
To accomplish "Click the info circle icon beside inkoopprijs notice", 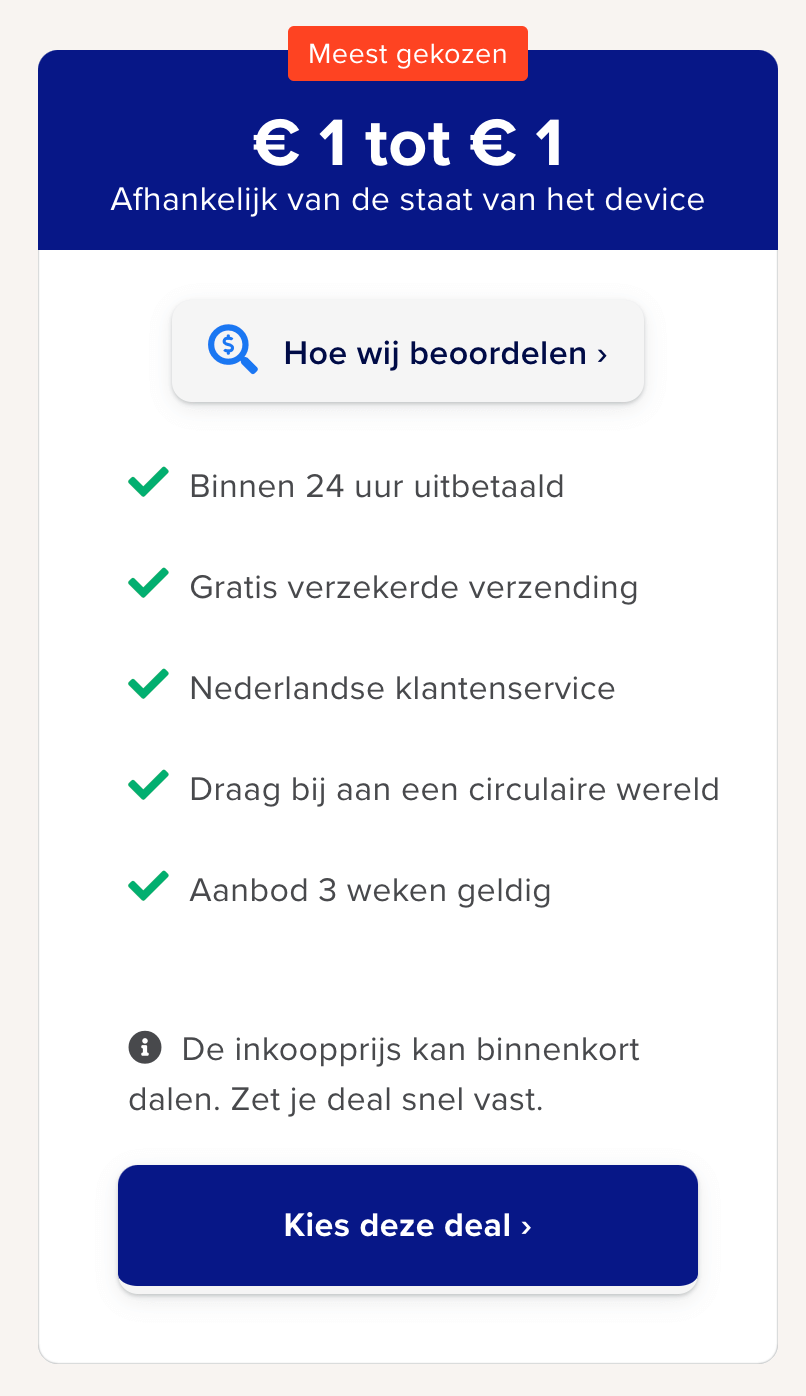I will click(x=146, y=1048).
